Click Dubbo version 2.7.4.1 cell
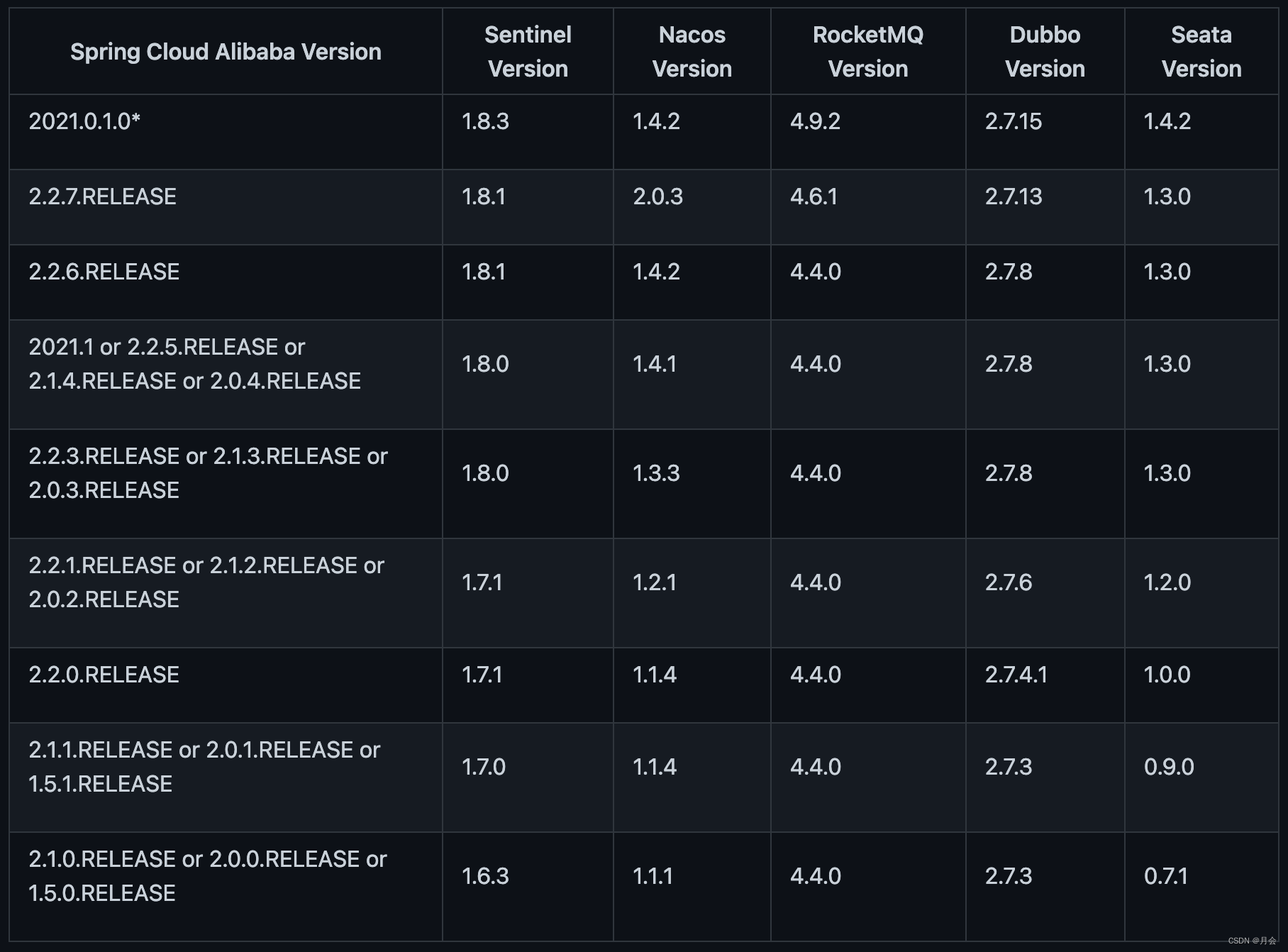 pos(1016,675)
